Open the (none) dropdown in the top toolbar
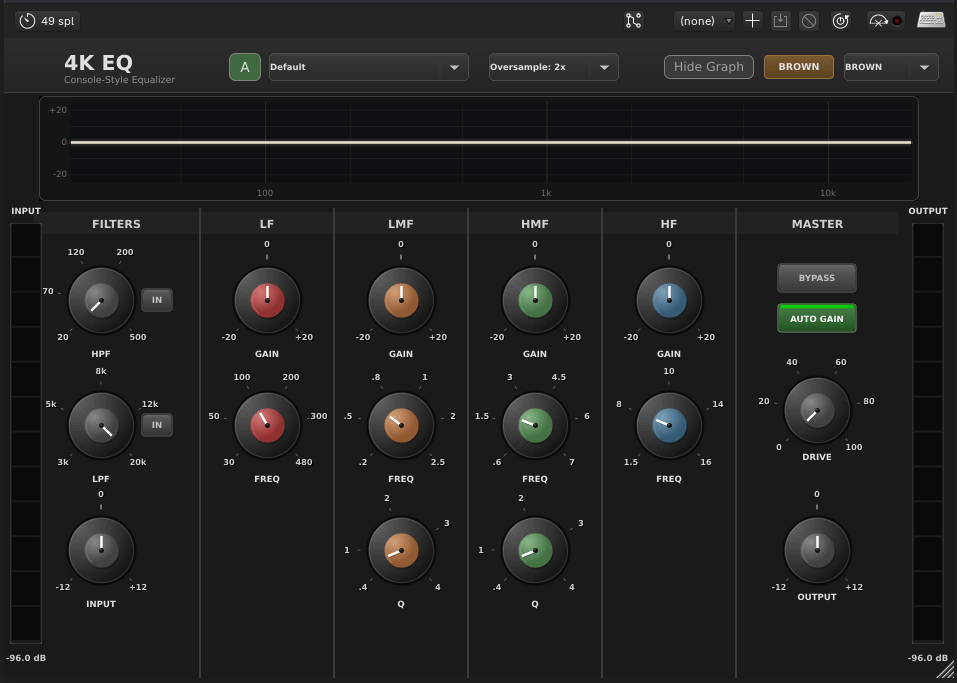Viewport: 957px width, 683px height. (703, 20)
